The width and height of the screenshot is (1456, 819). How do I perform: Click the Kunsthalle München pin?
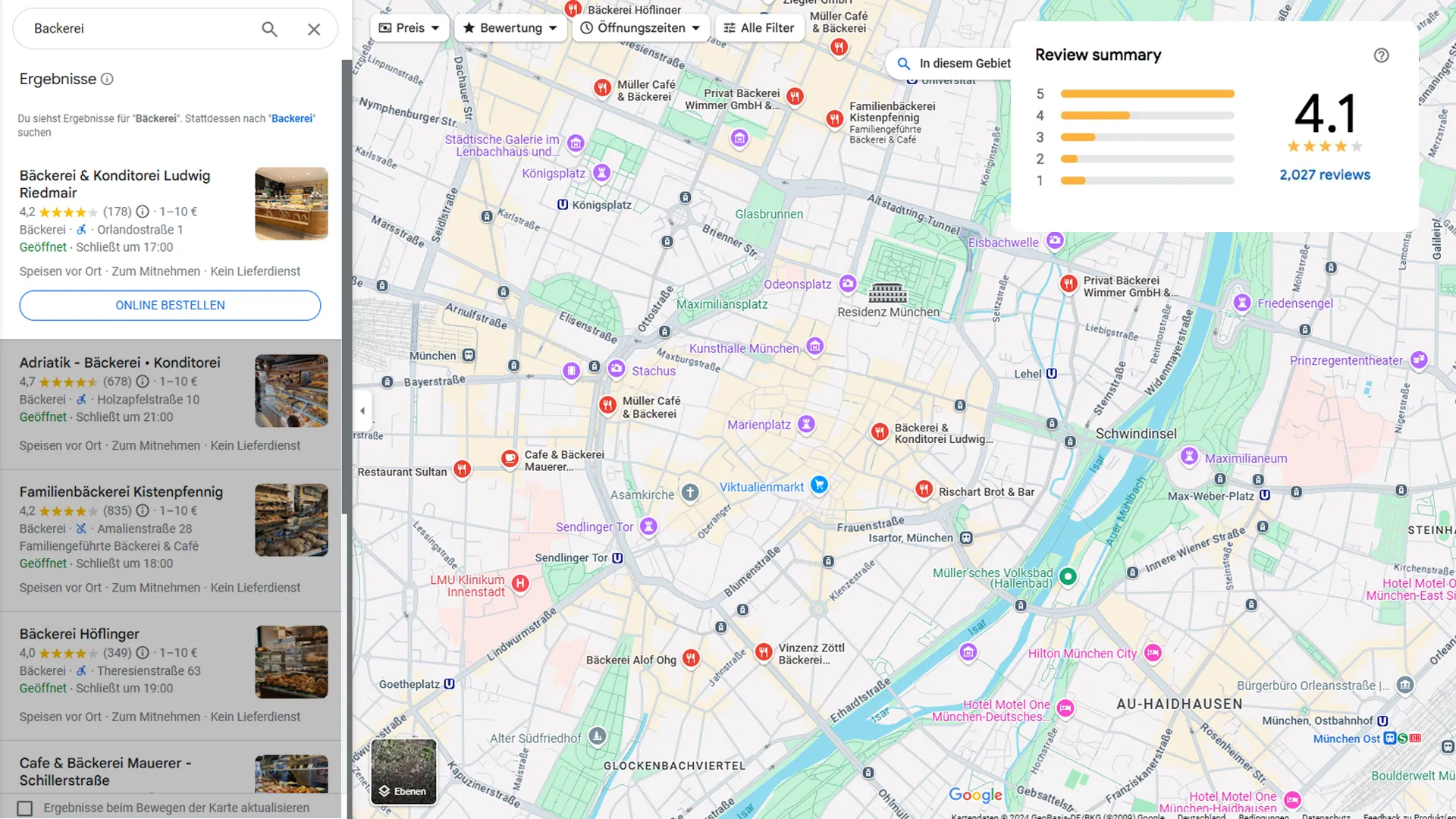pyautogui.click(x=814, y=347)
